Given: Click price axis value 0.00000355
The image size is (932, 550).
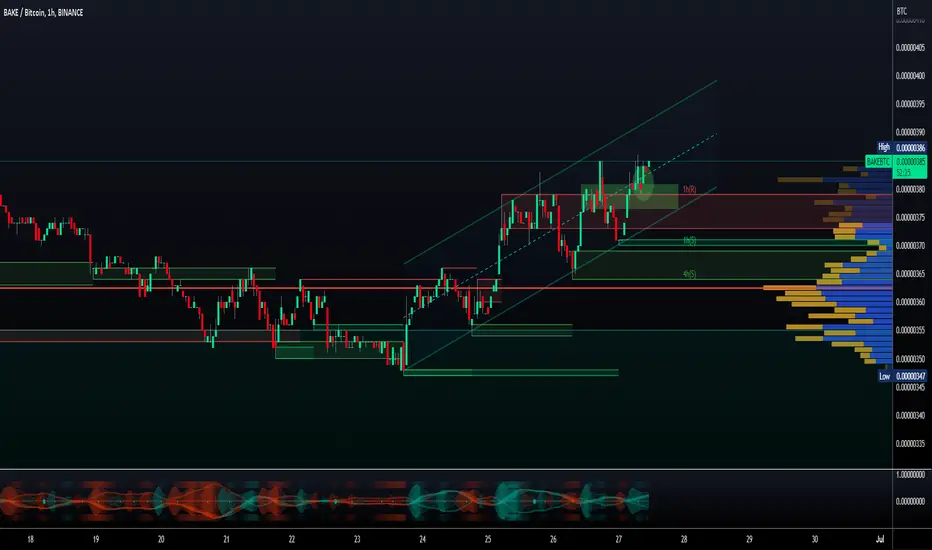Looking at the screenshot, I should tap(910, 331).
